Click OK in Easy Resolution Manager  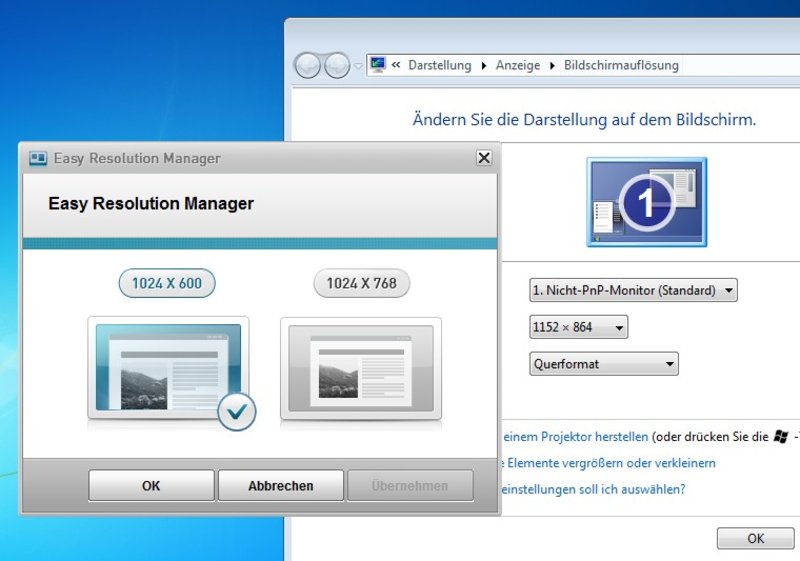[151, 486]
